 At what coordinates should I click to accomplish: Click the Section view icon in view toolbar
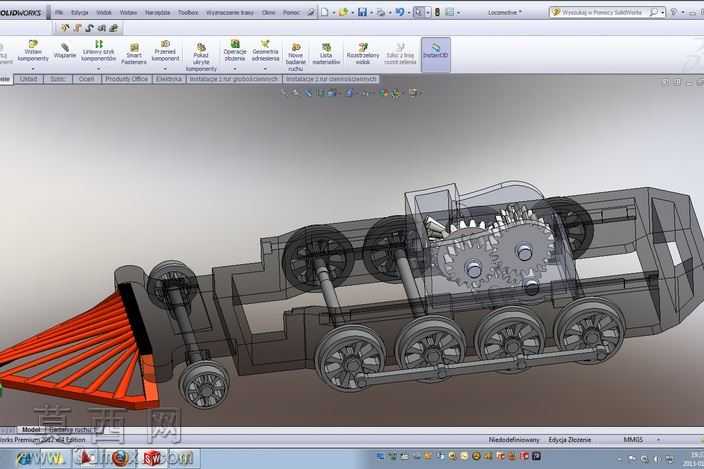point(321,93)
